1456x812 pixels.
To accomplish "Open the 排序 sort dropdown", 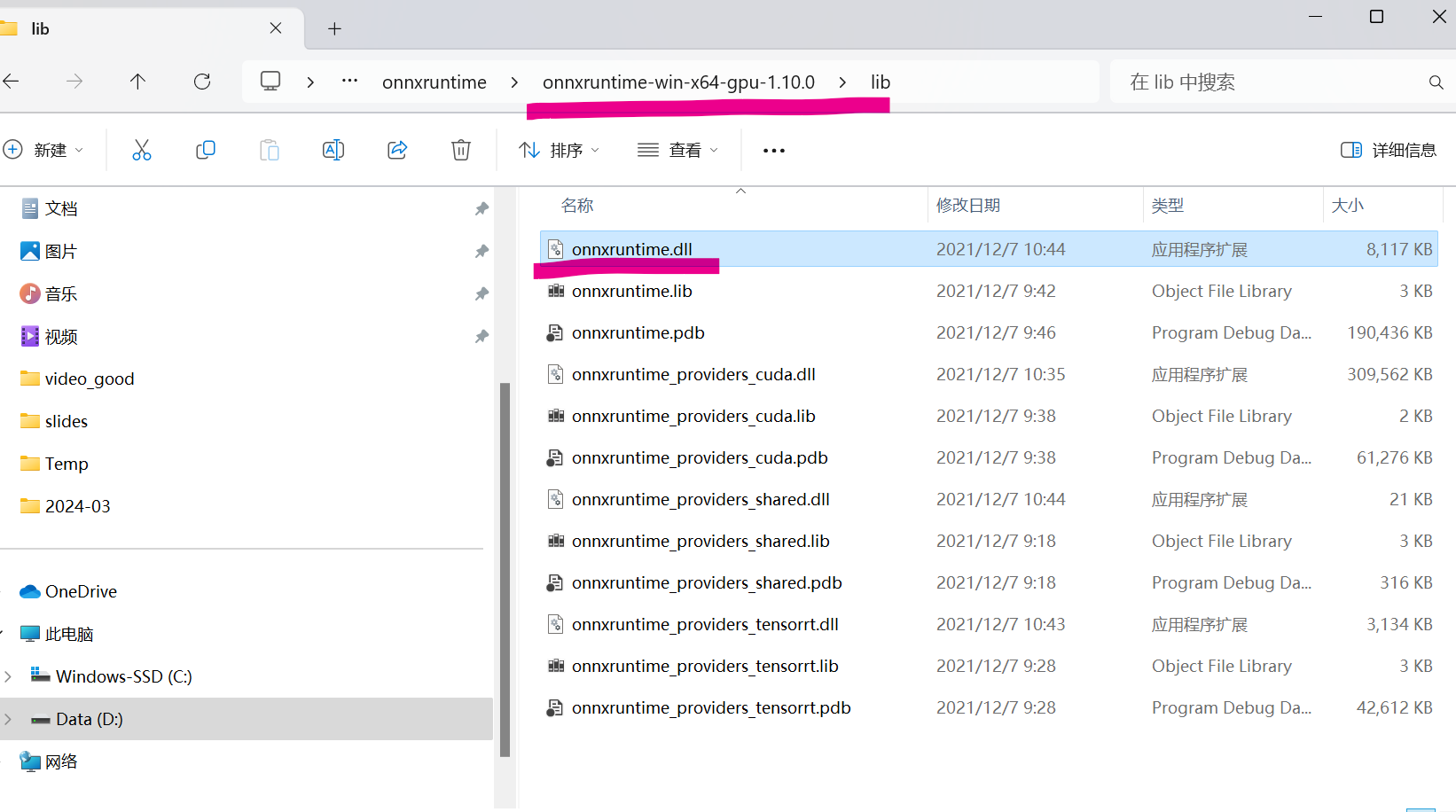I will 559,149.
